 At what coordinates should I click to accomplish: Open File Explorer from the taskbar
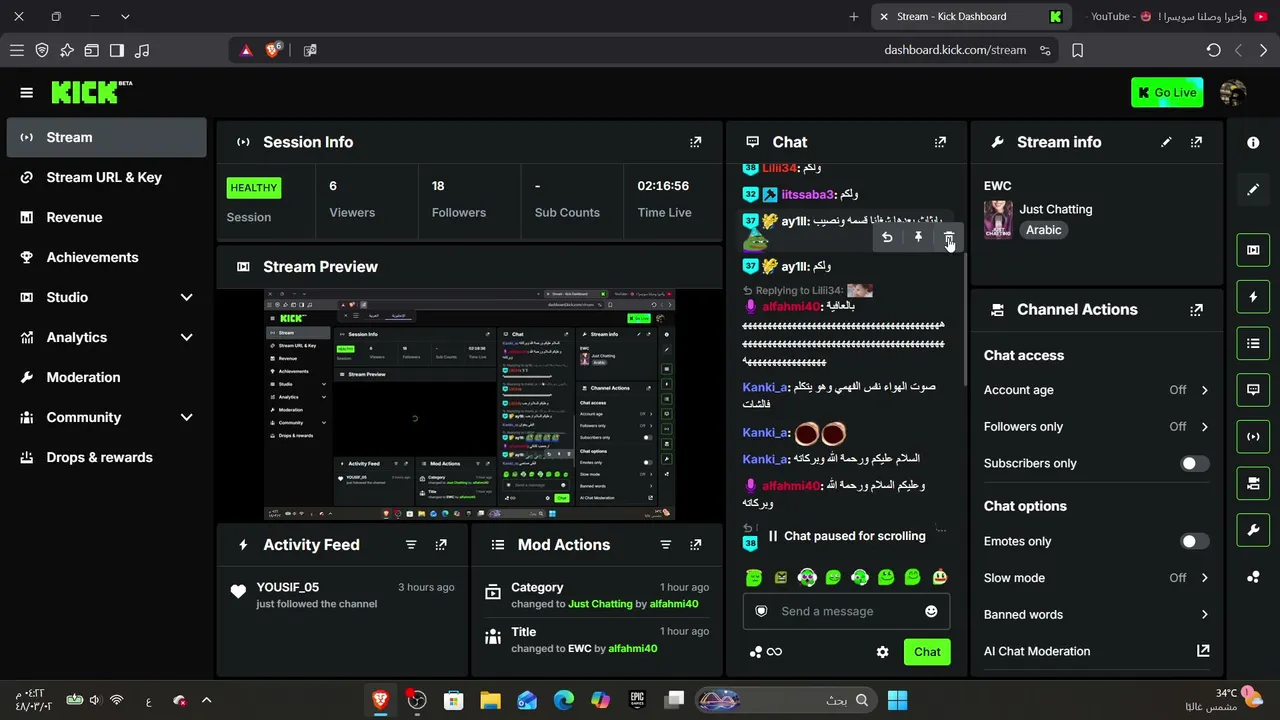[490, 700]
